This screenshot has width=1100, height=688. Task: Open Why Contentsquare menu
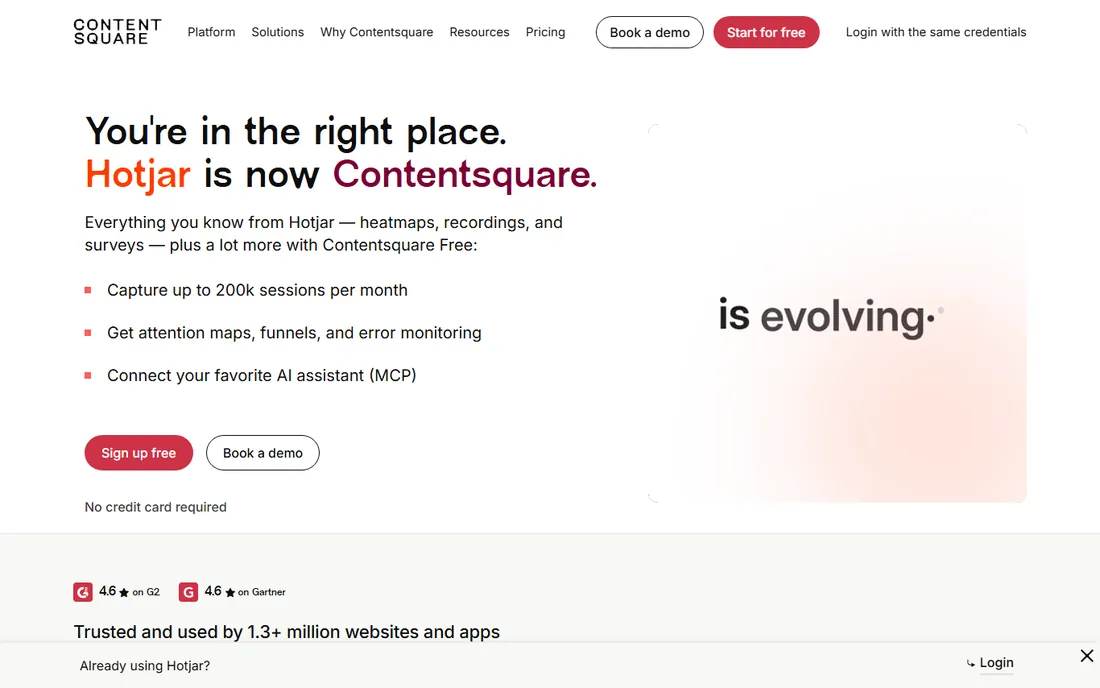click(x=377, y=32)
